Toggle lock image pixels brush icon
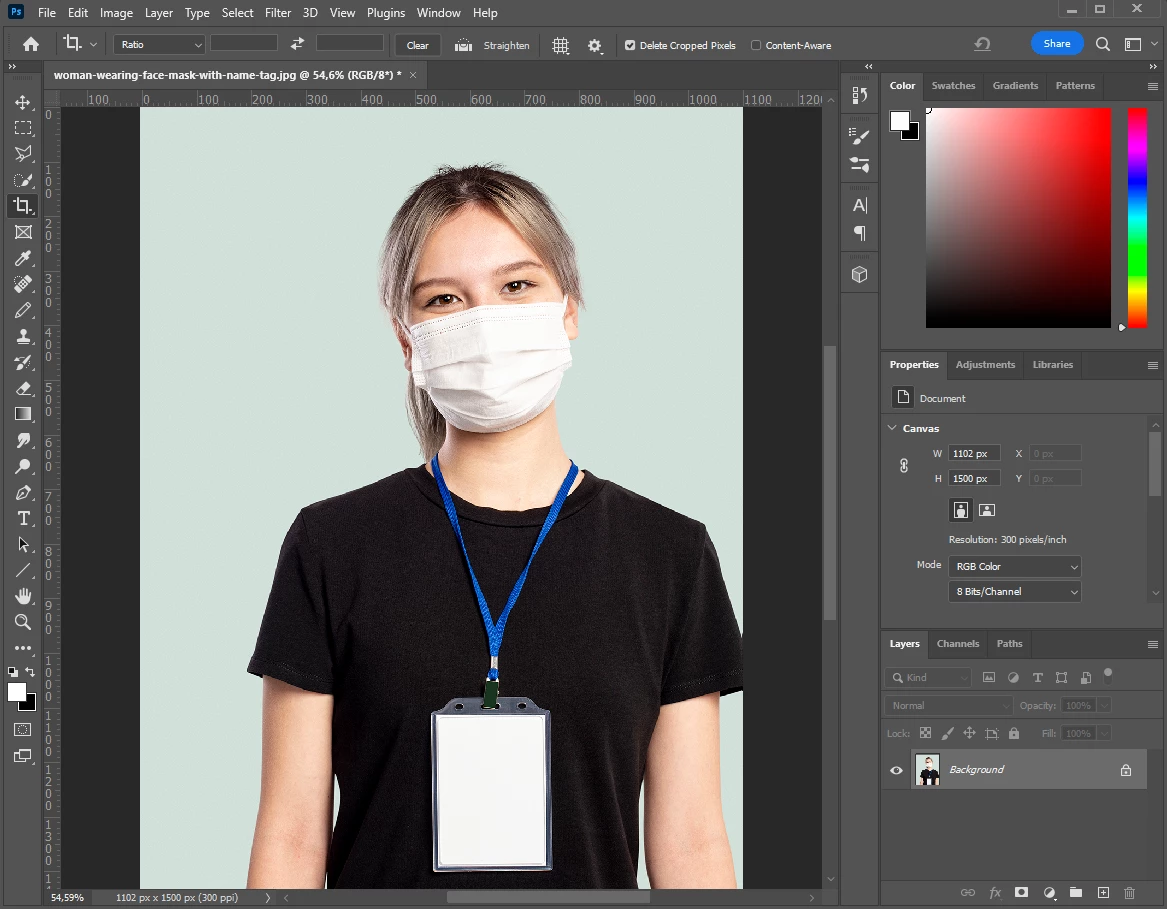1167x909 pixels. [947, 733]
